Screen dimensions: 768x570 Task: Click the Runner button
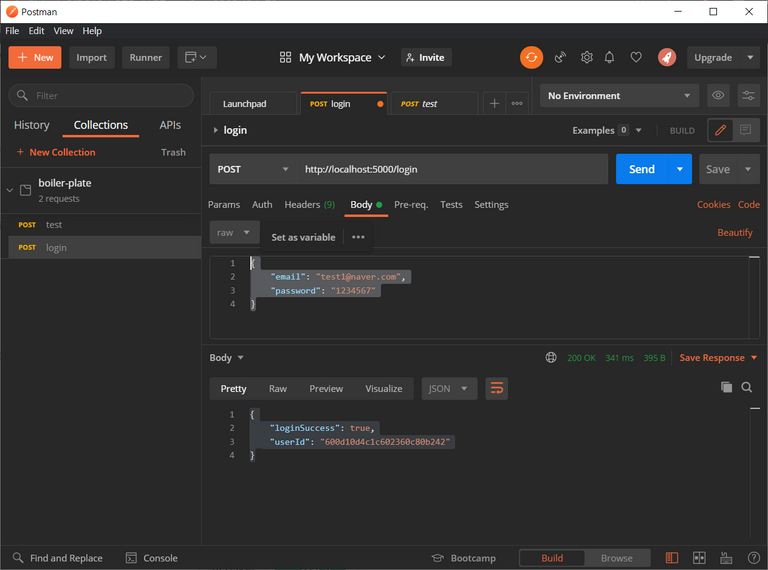145,57
